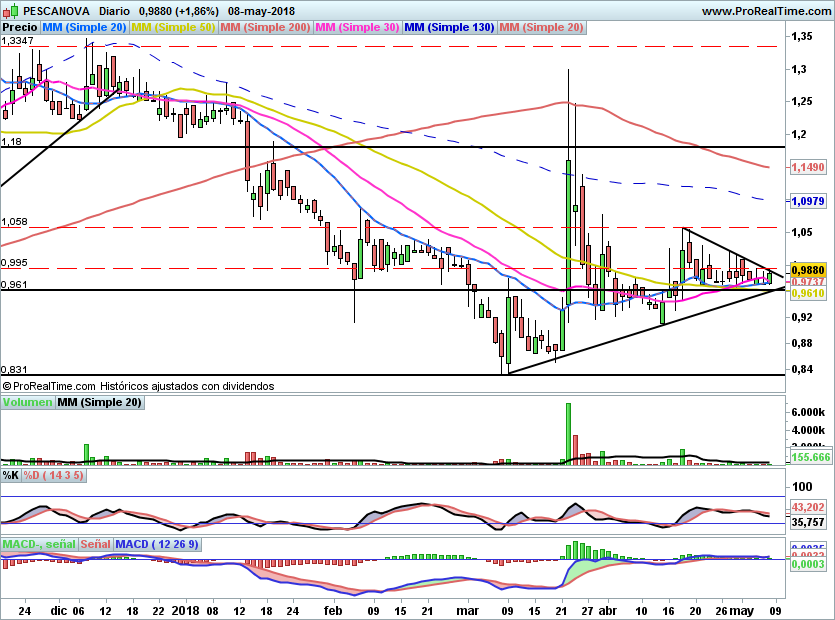Open the MM (Simple 200) label

click(x=265, y=28)
